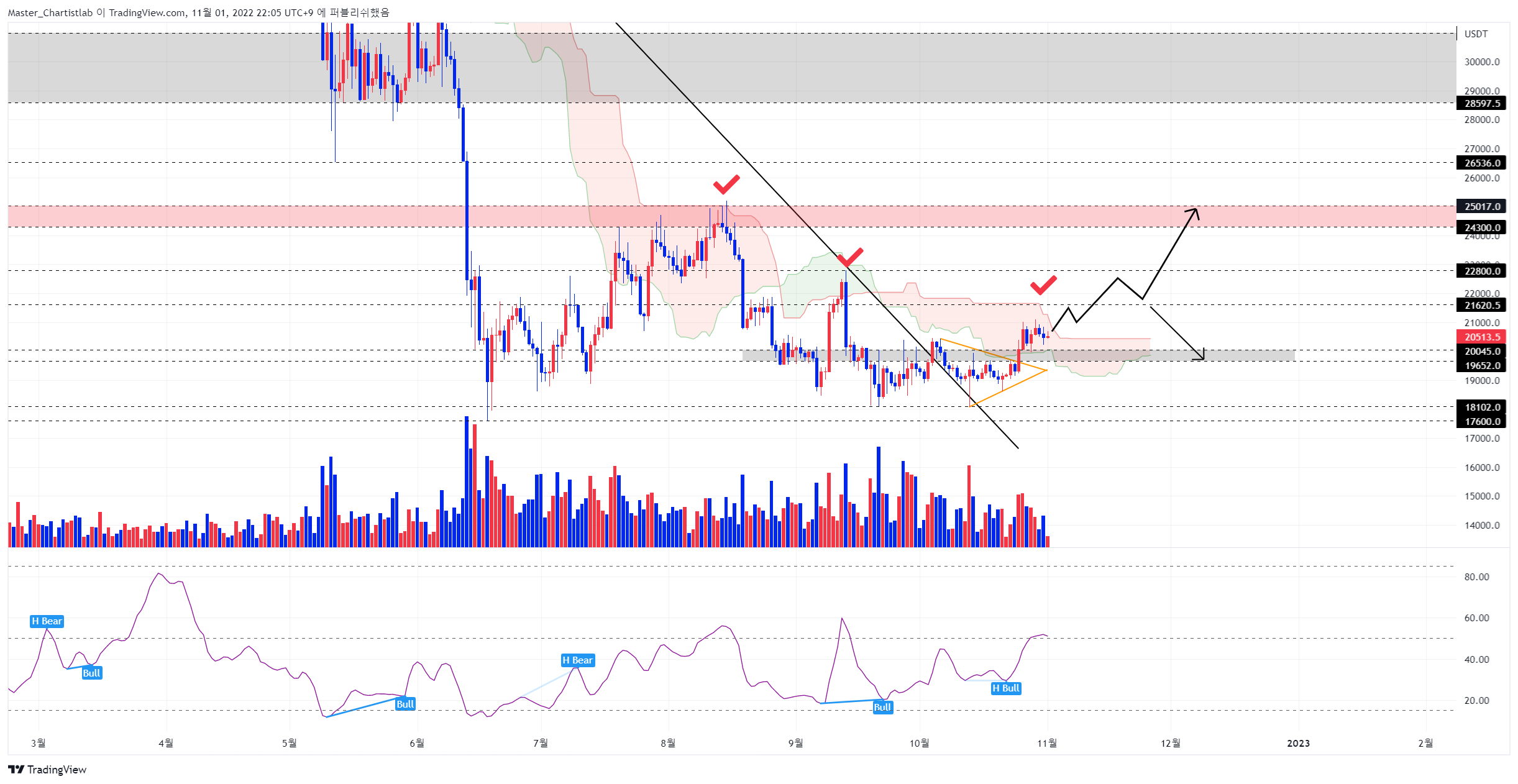Click the red checkmark near November candles
Screen dimensions: 1518x784
pos(1043,285)
